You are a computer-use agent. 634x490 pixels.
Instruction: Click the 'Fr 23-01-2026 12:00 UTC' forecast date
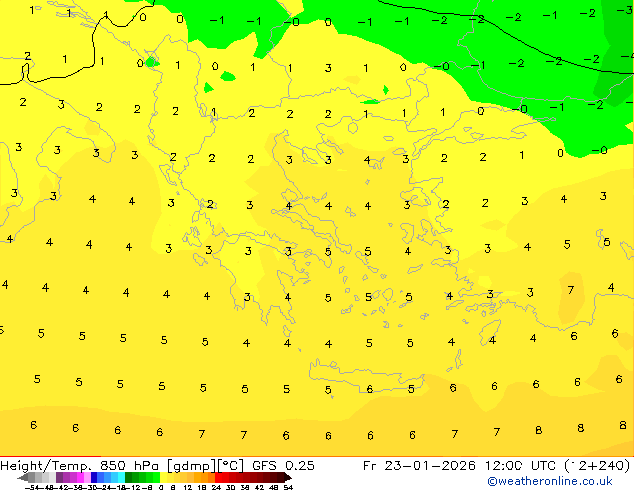[460, 466]
